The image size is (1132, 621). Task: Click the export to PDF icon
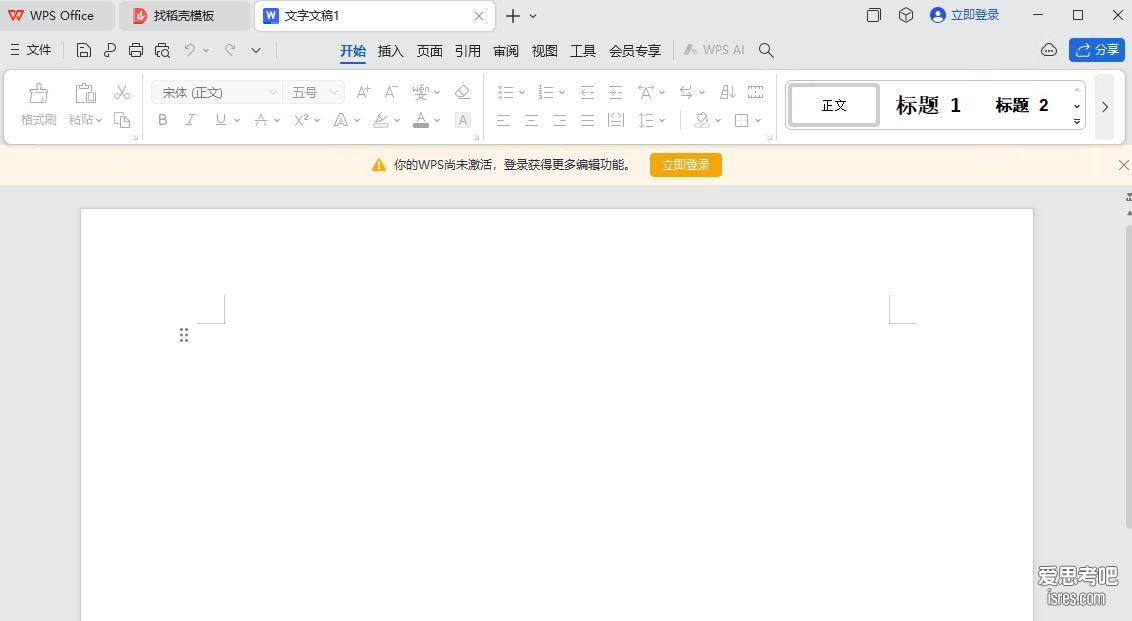point(110,50)
